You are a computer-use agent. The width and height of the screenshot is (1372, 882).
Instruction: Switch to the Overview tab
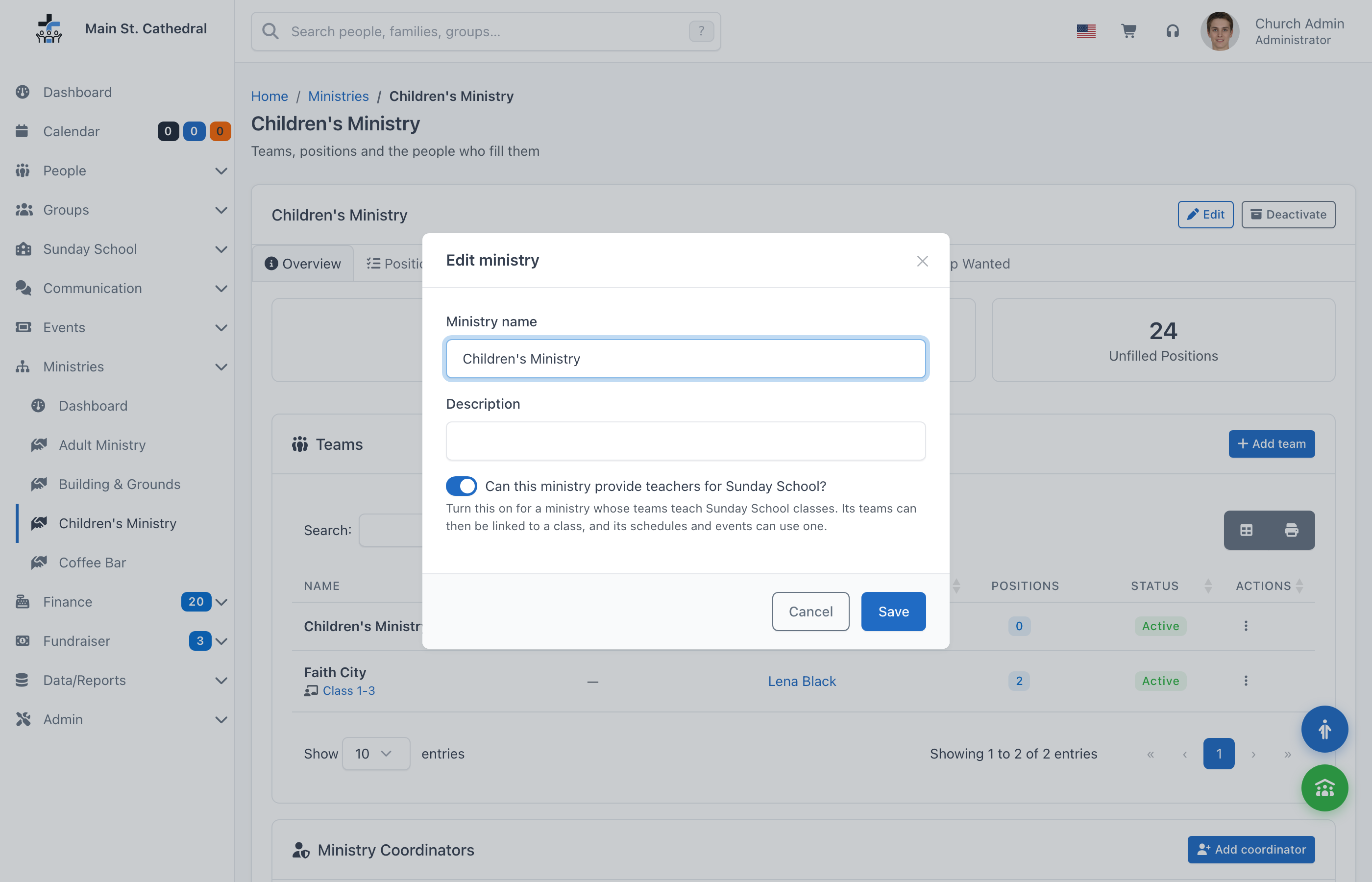point(303,264)
